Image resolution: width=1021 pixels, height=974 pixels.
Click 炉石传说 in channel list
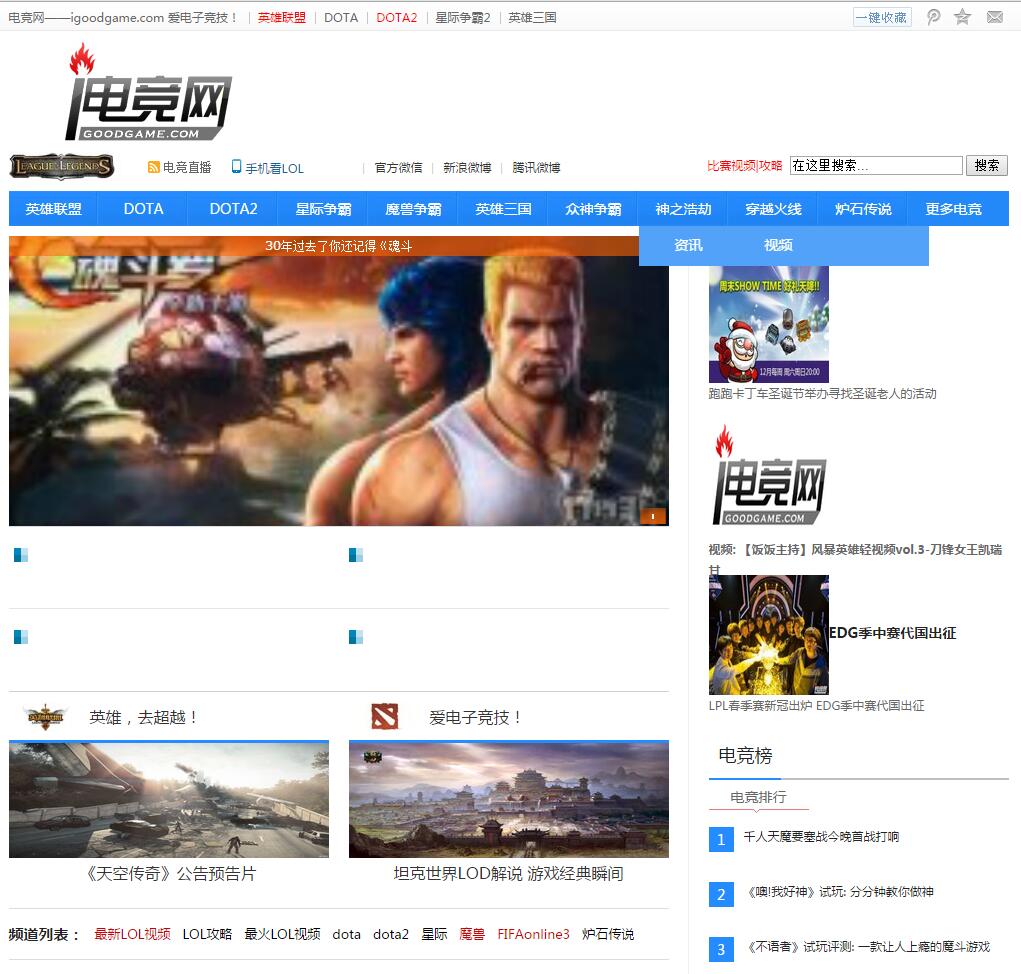pos(608,934)
